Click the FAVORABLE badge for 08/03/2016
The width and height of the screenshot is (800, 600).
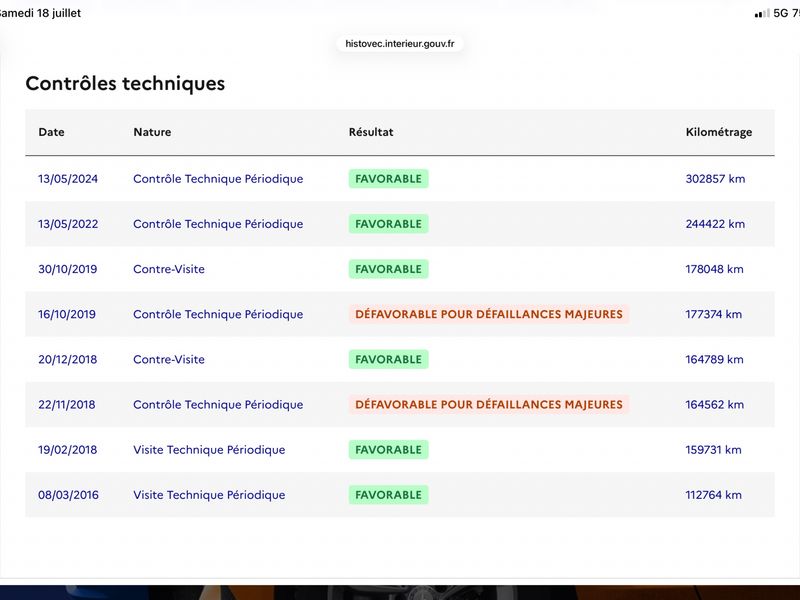(388, 495)
